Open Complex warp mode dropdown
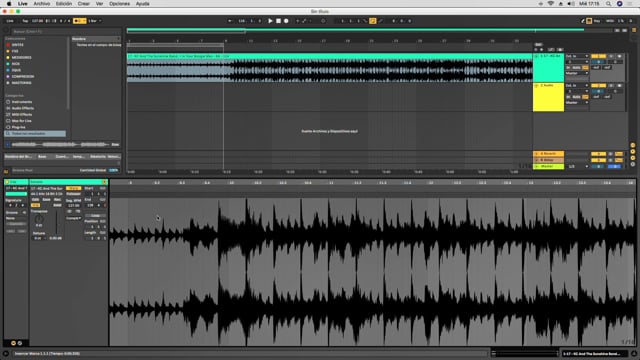 [x=73, y=218]
